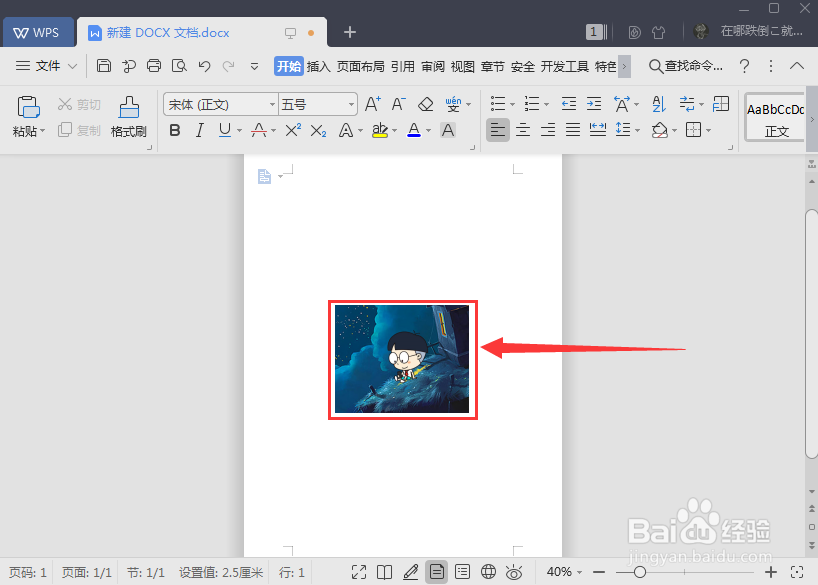Open the bullet list dropdown arrow
818x585 pixels.
coord(512,104)
